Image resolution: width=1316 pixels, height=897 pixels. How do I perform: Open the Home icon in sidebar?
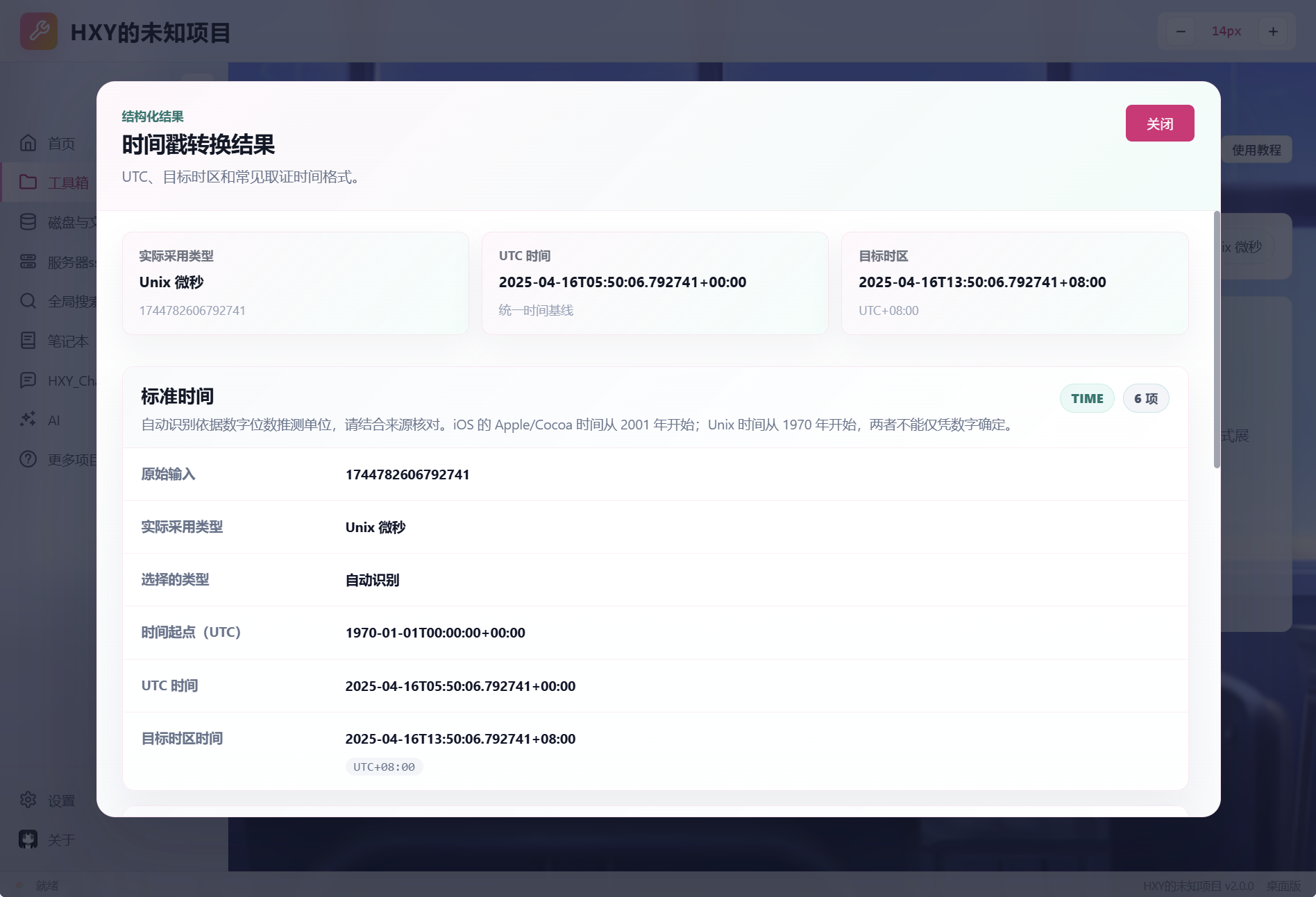(28, 143)
